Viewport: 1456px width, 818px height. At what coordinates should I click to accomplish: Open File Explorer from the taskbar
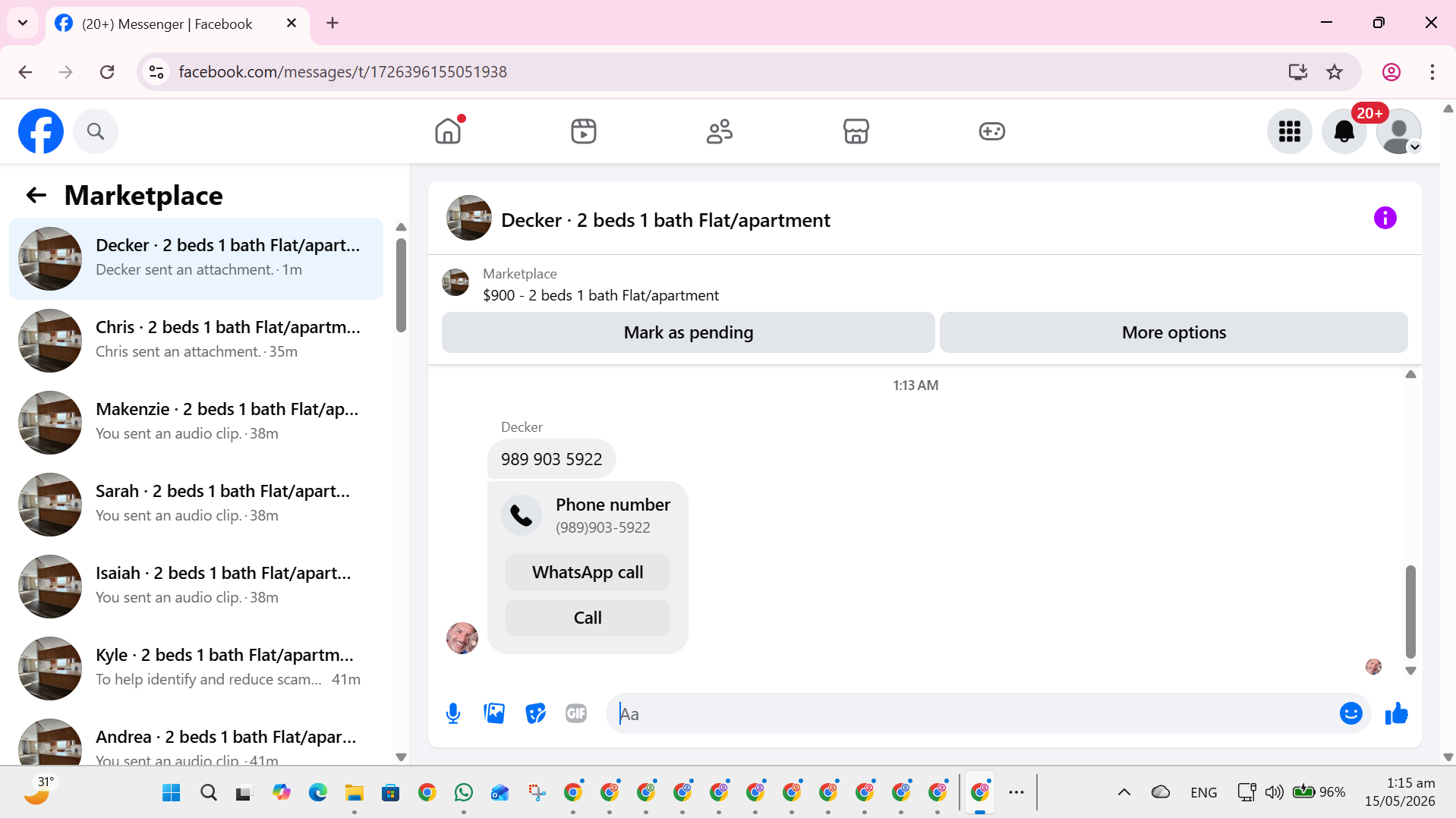pyautogui.click(x=354, y=792)
